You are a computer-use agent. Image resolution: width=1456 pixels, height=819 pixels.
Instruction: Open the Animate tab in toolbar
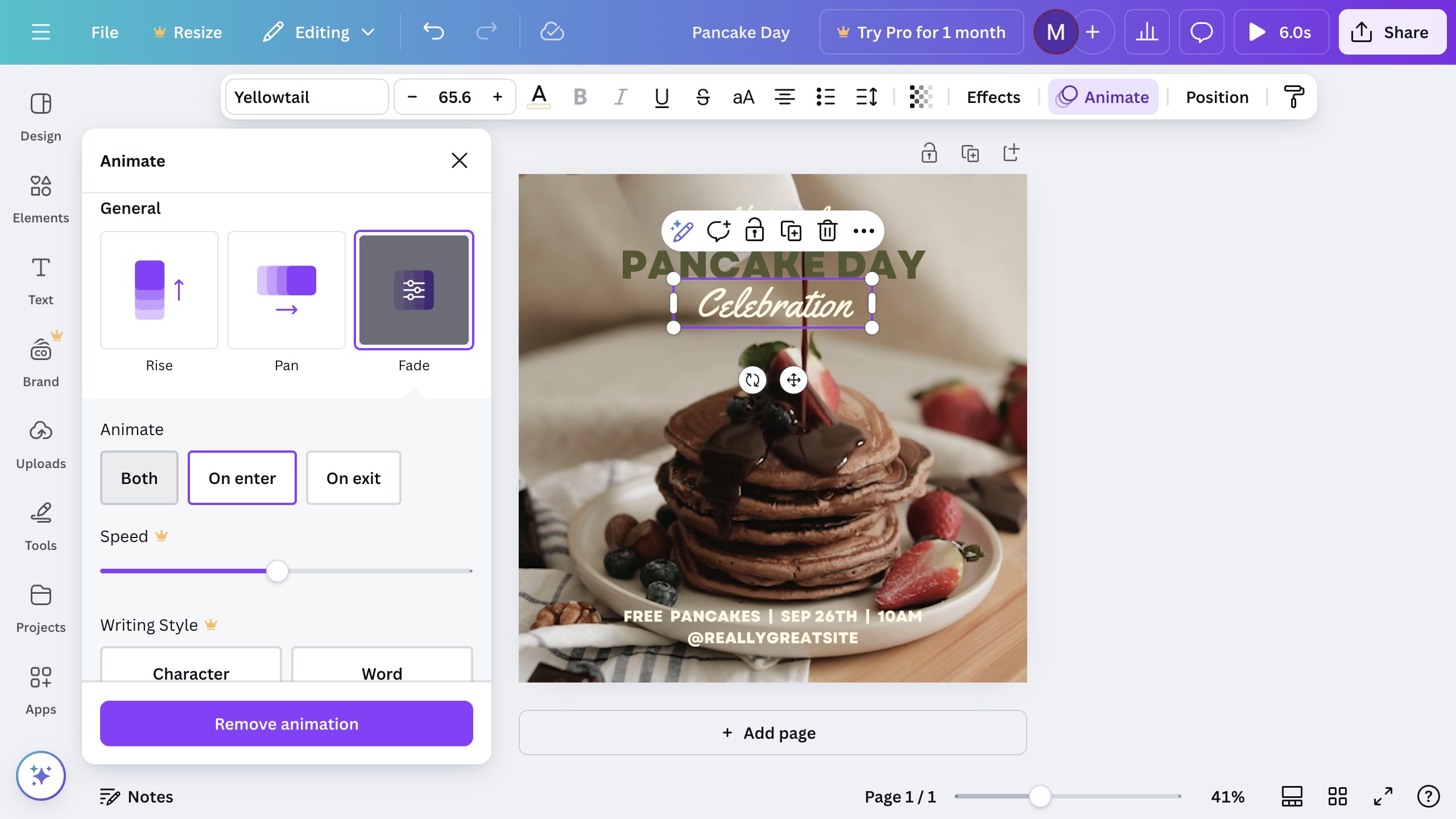coord(1103,97)
